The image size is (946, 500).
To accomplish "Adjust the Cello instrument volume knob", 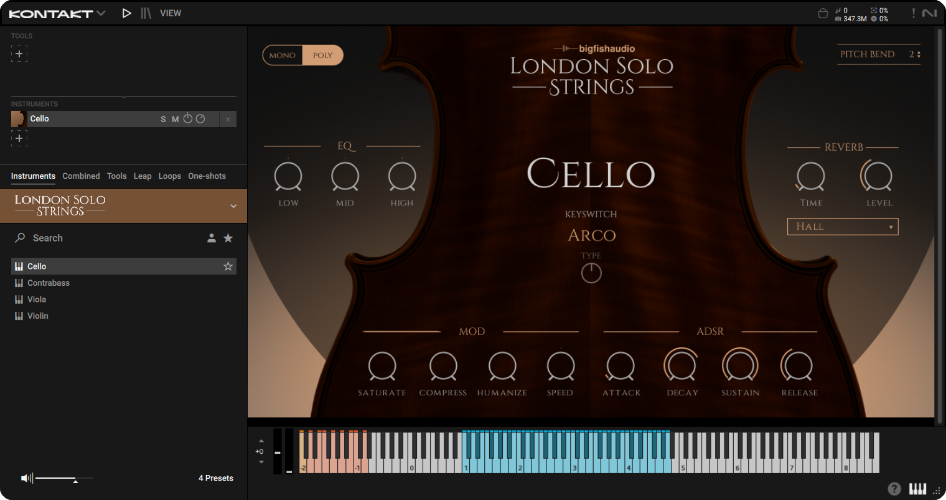I will coord(188,119).
